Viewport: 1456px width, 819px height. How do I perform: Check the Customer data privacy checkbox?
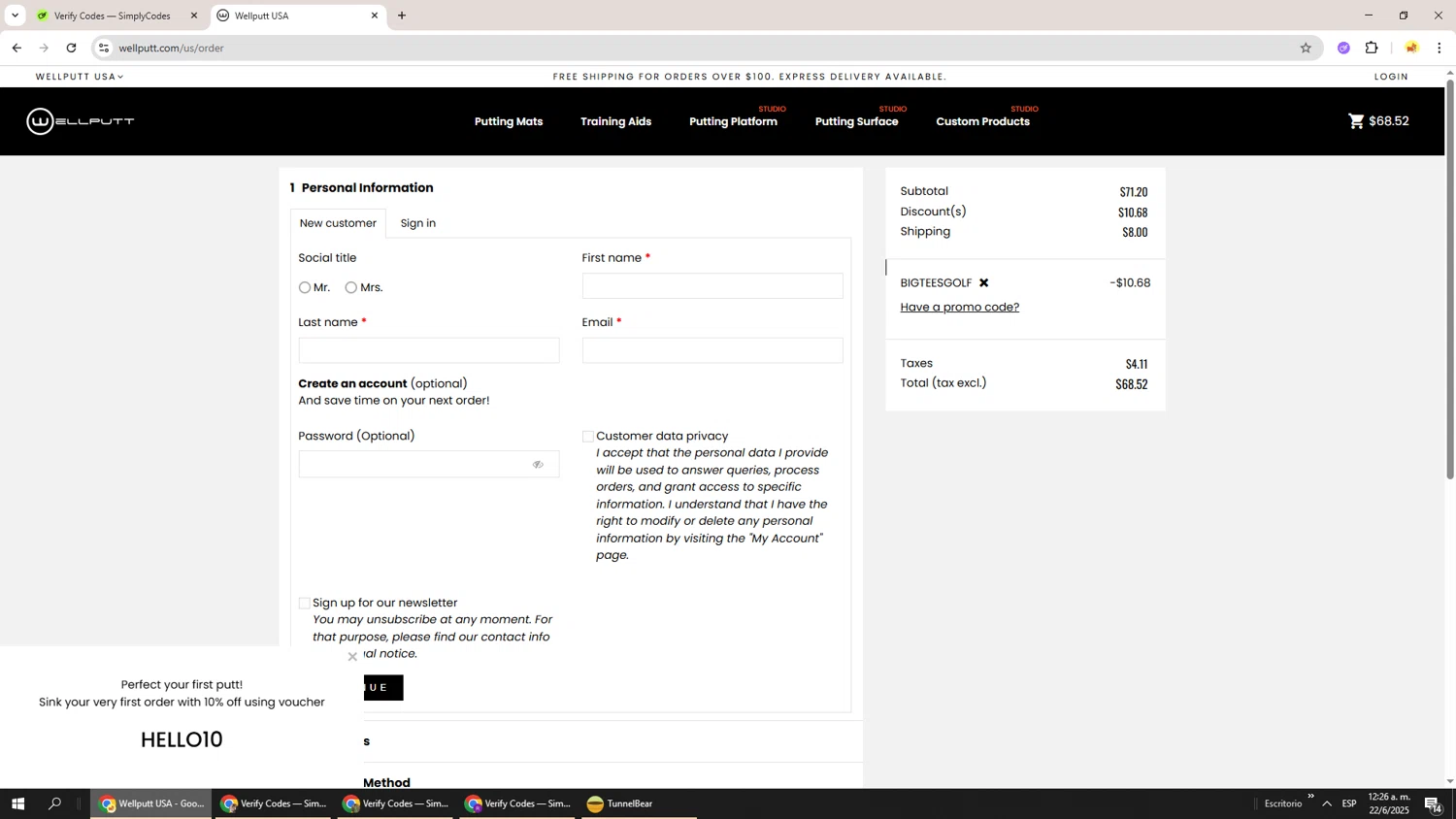coord(587,437)
